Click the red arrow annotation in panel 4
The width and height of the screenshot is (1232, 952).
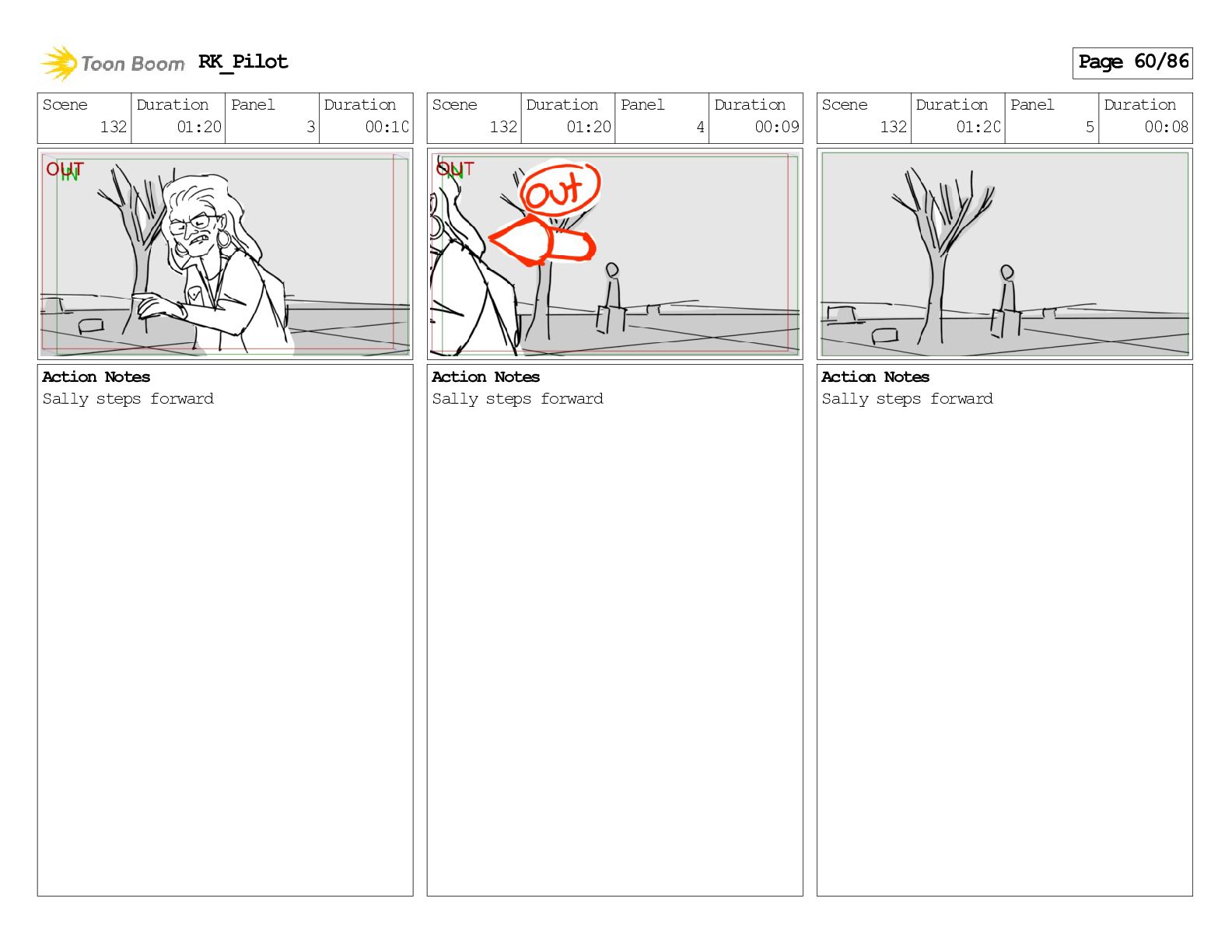(x=542, y=240)
